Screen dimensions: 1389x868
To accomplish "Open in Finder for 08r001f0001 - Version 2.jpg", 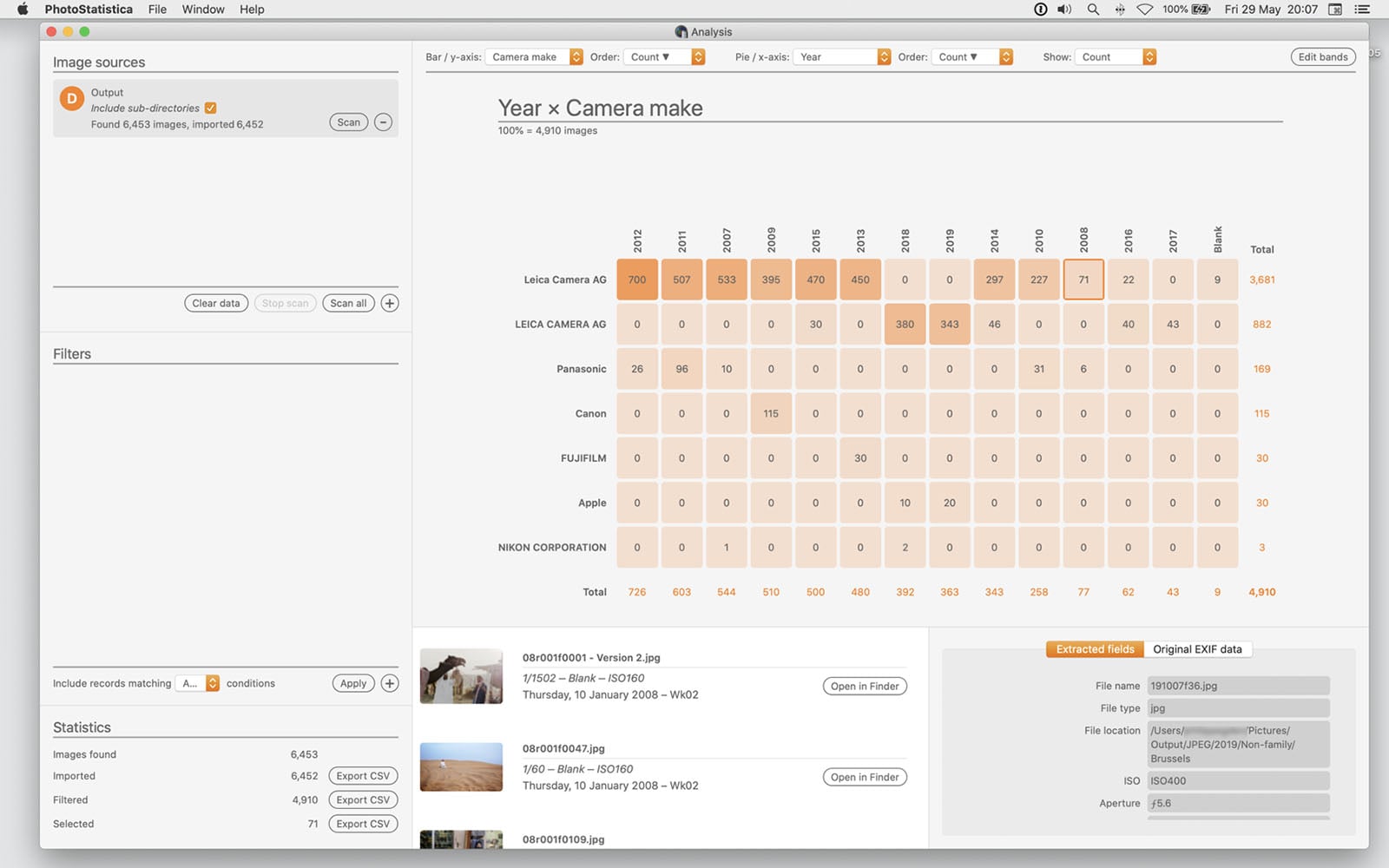I will pyautogui.click(x=865, y=687).
